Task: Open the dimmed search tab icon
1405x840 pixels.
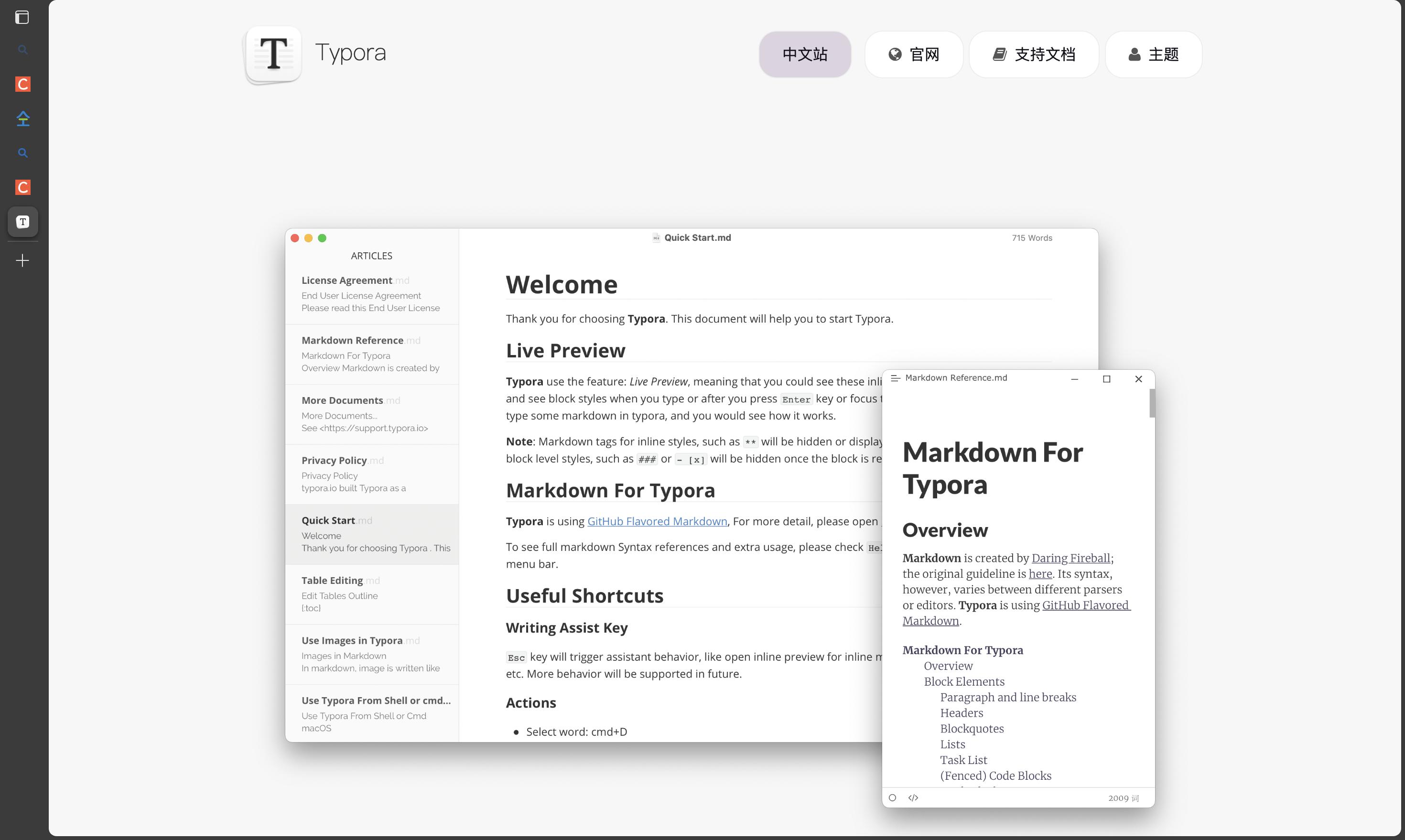Action: (x=22, y=50)
